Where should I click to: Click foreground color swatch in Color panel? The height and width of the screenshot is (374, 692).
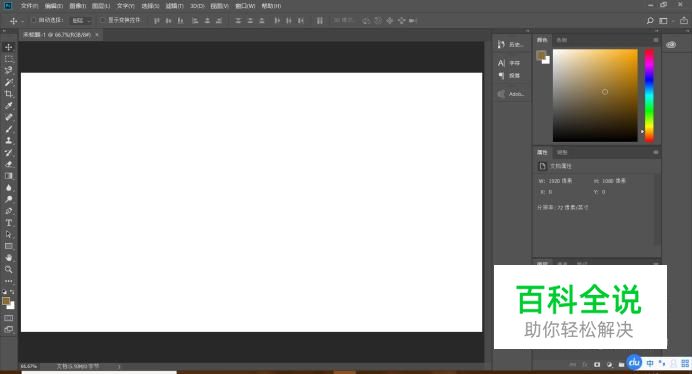point(541,55)
